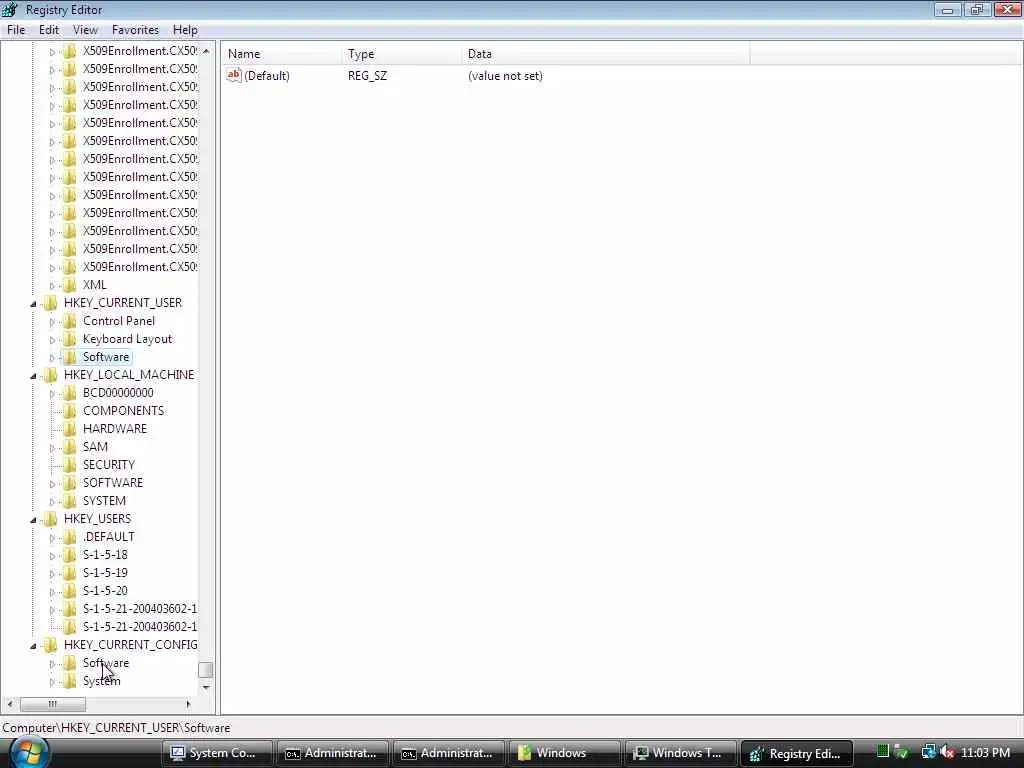Click the muted volume tray icon
Screen dimensions: 1024x768
point(946,752)
